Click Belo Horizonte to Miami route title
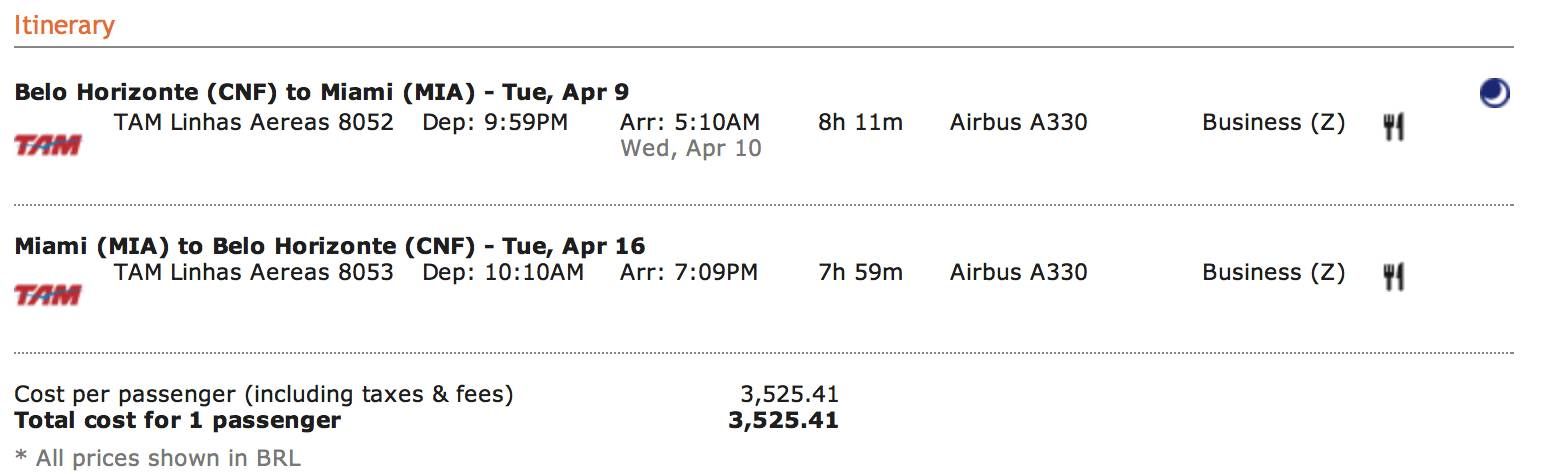Image resolution: width=1554 pixels, height=474 pixels. pos(322,93)
